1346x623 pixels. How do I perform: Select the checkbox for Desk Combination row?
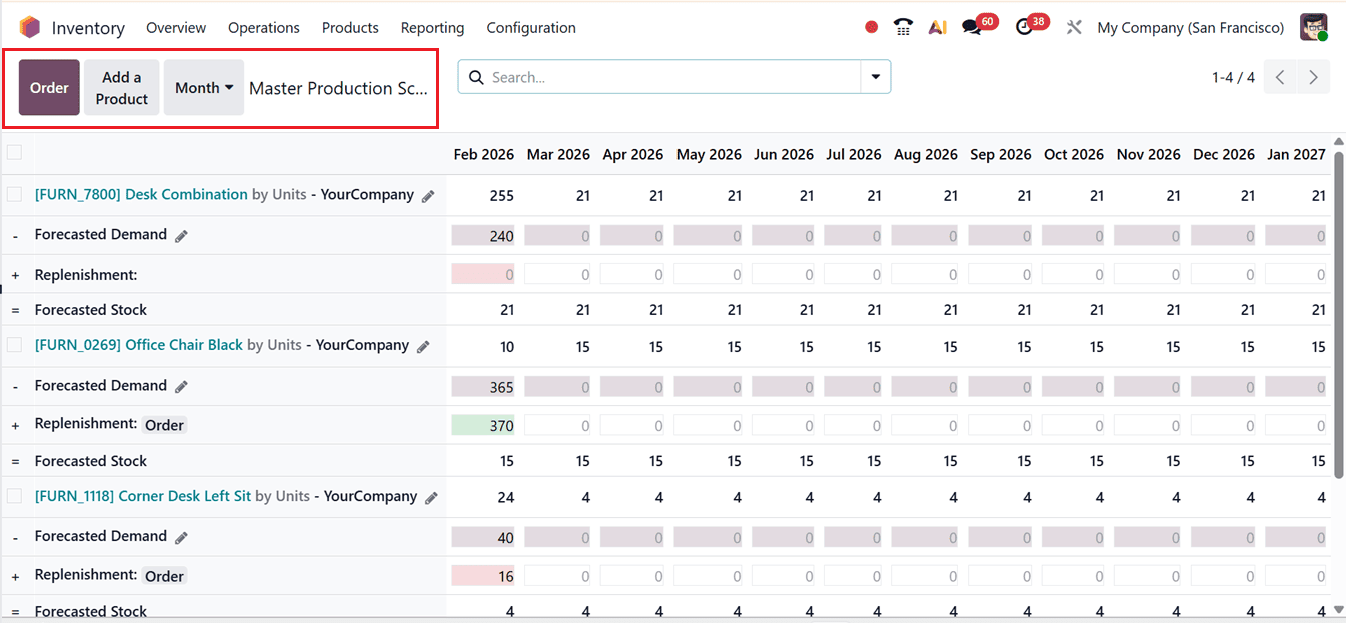15,194
